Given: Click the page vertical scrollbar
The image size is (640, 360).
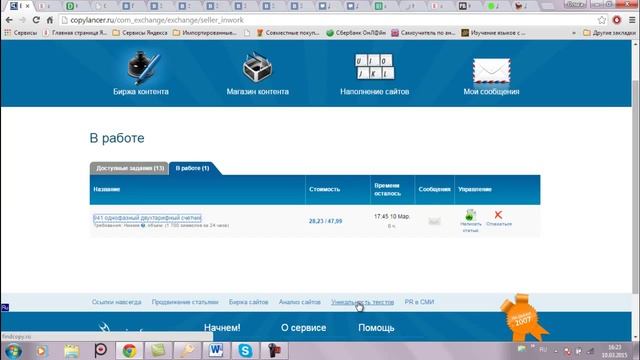Looking at the screenshot, I should coord(635,187).
